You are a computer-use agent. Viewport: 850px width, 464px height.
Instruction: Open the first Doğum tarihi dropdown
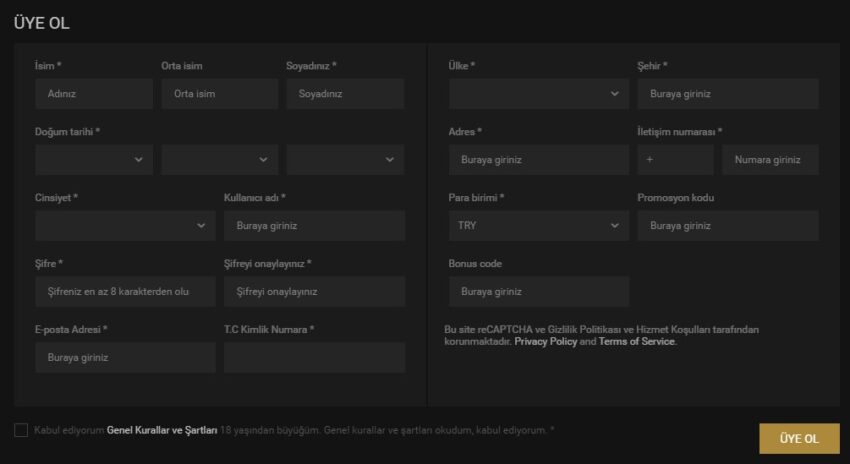[93, 160]
